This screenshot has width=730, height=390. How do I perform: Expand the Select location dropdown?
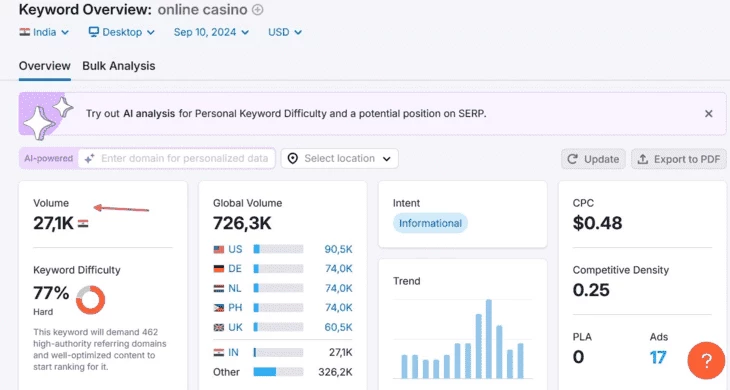click(x=339, y=159)
